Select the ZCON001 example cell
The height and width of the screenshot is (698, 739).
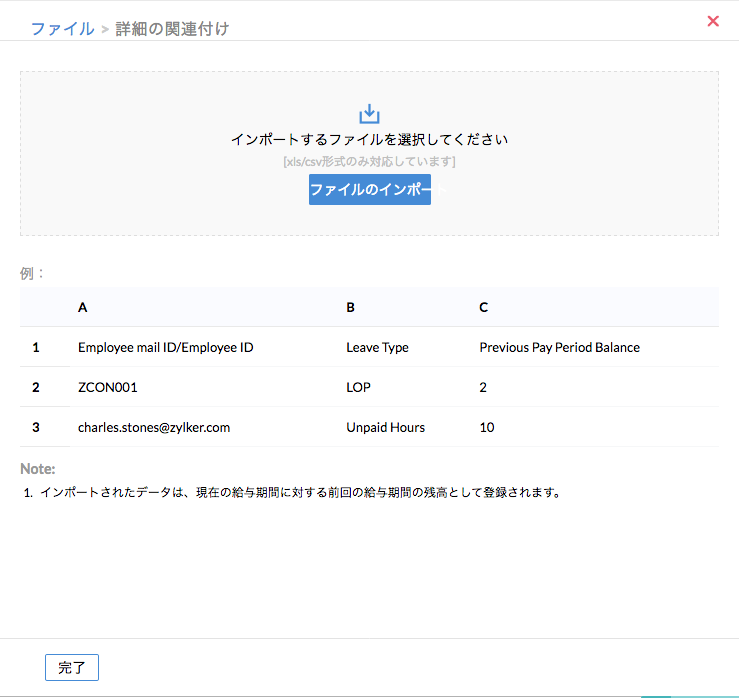107,387
